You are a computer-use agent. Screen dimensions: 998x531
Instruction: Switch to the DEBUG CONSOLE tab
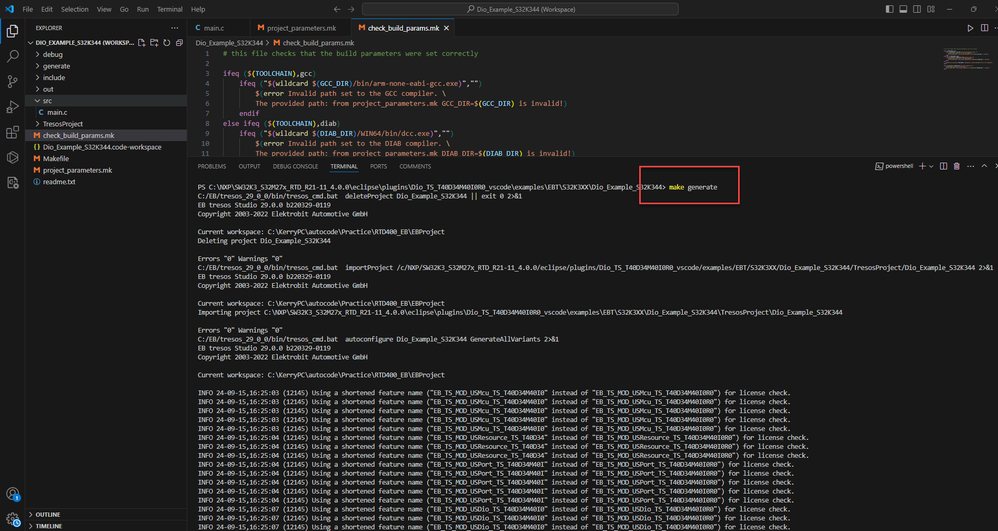(x=295, y=166)
